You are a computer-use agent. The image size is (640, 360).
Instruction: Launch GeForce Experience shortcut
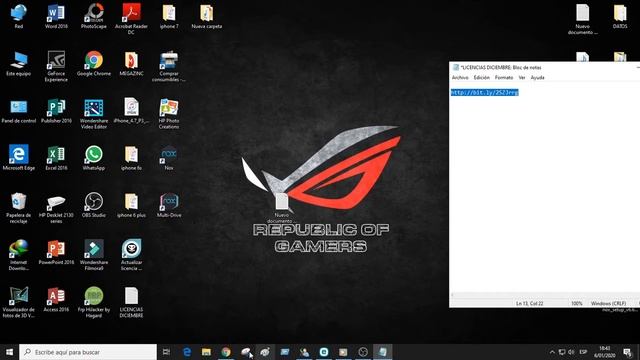click(x=56, y=66)
